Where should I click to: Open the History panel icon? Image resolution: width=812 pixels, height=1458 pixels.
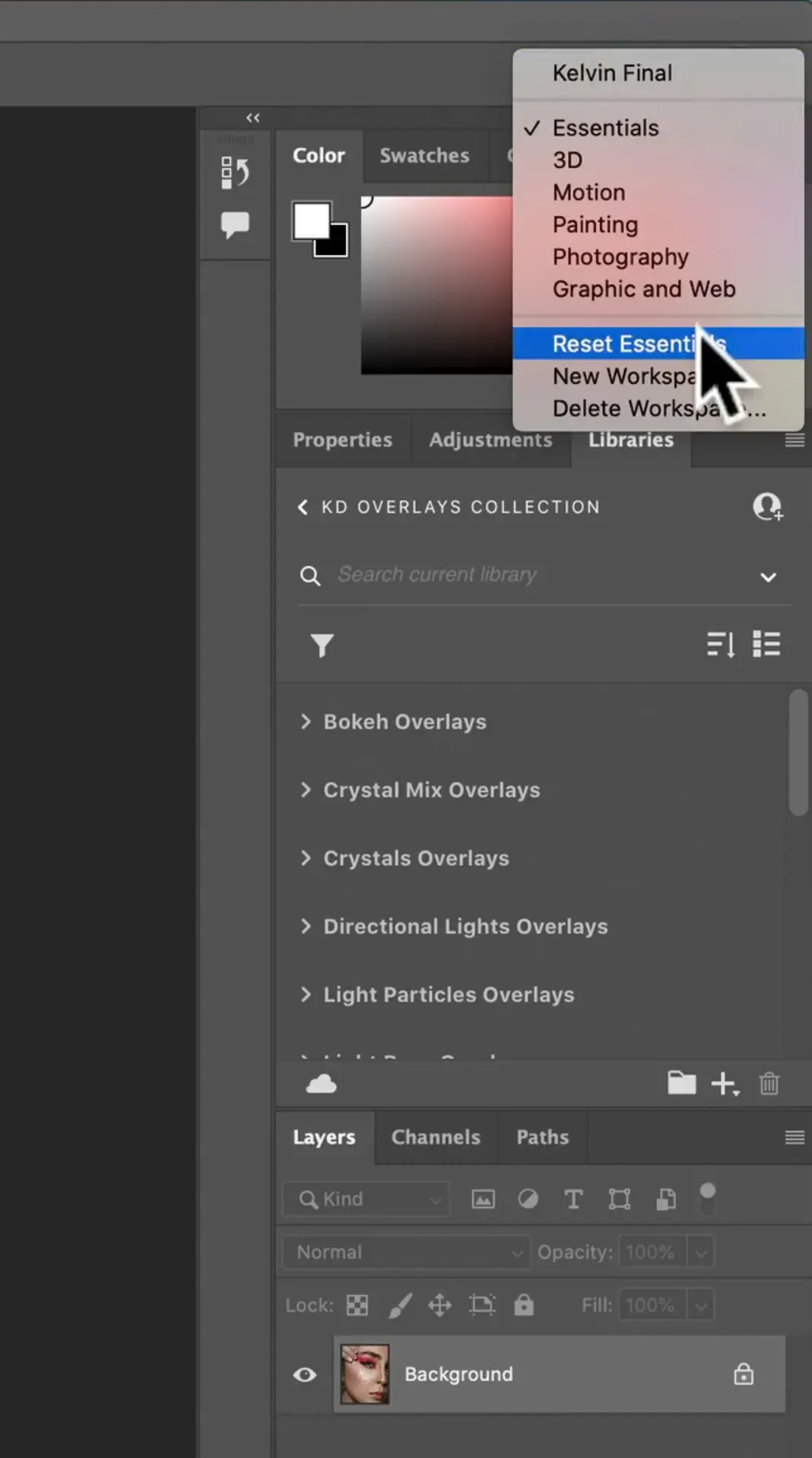tap(234, 173)
